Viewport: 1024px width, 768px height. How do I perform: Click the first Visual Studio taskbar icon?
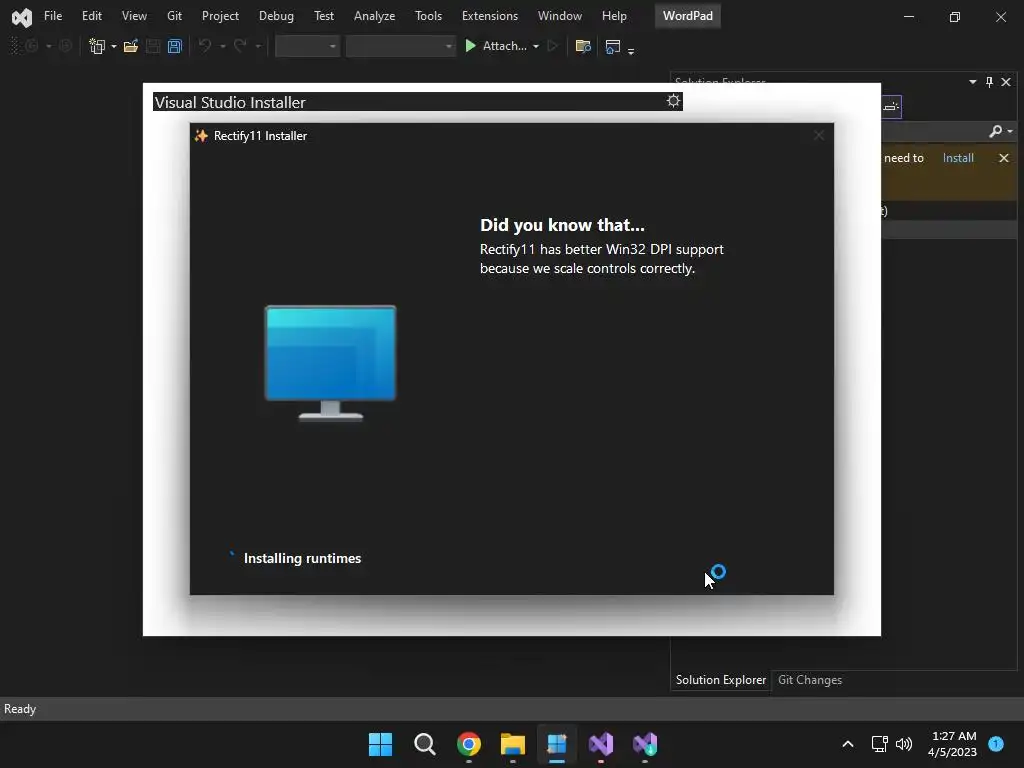tap(601, 744)
